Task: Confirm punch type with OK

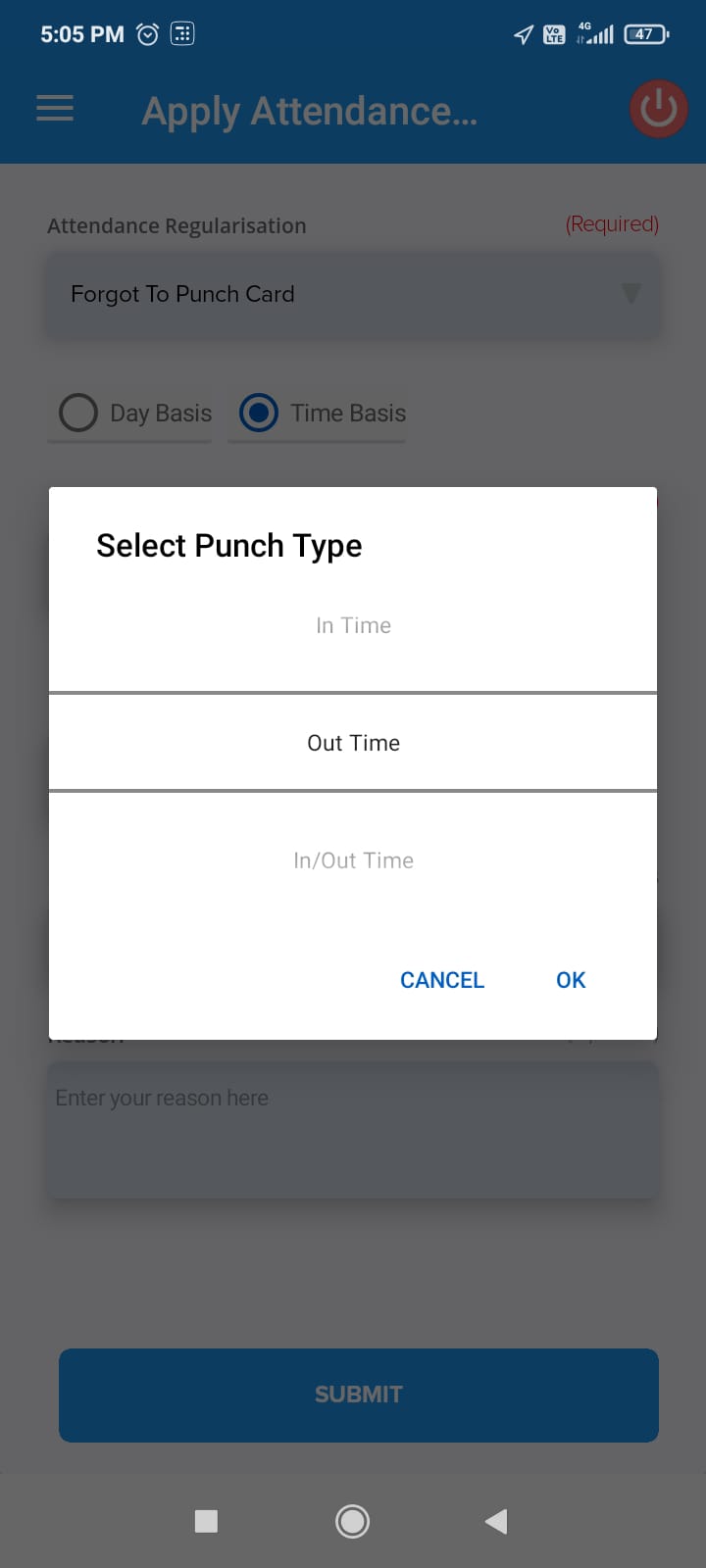Action: (x=570, y=979)
